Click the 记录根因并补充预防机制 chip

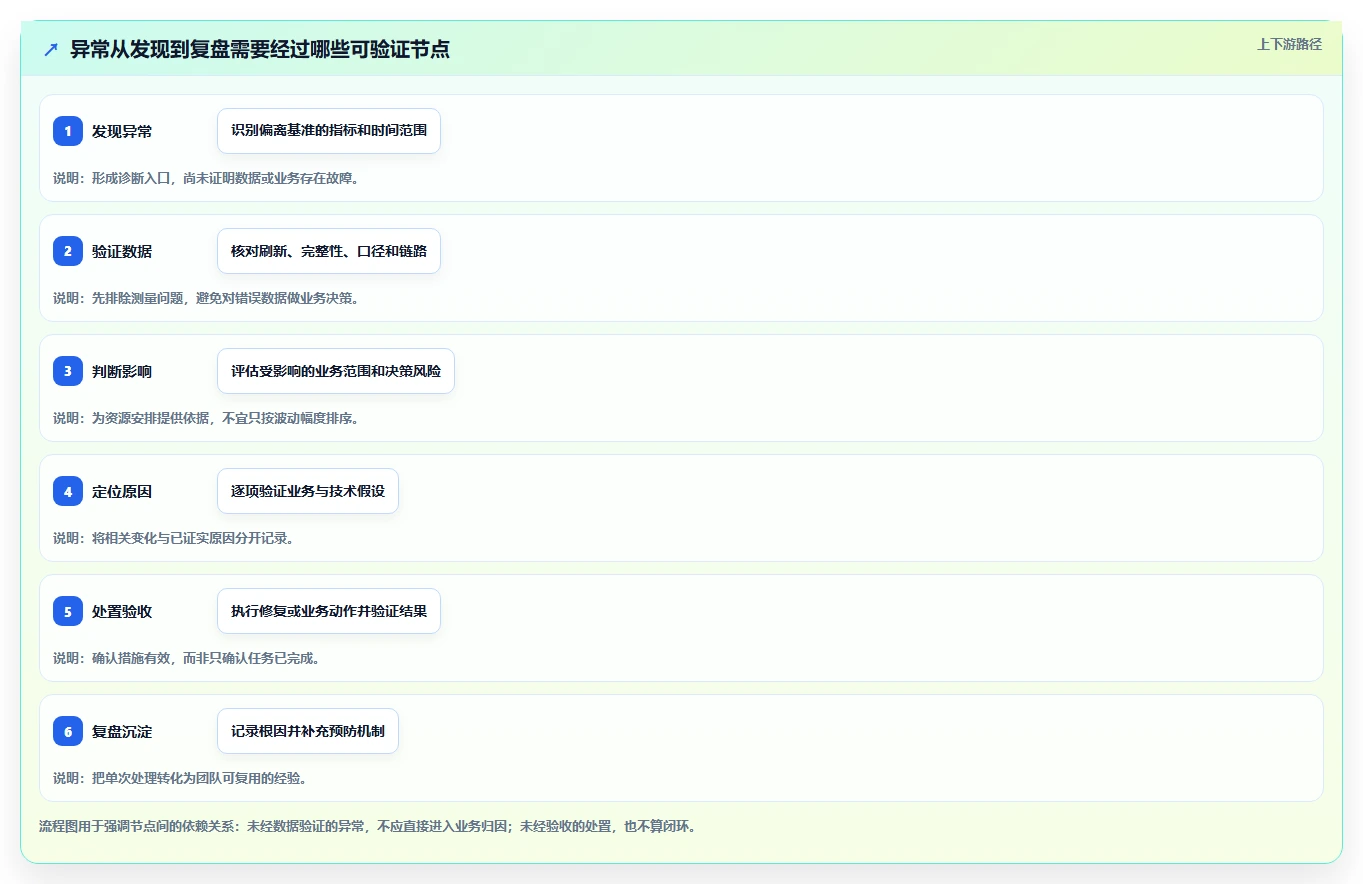308,731
